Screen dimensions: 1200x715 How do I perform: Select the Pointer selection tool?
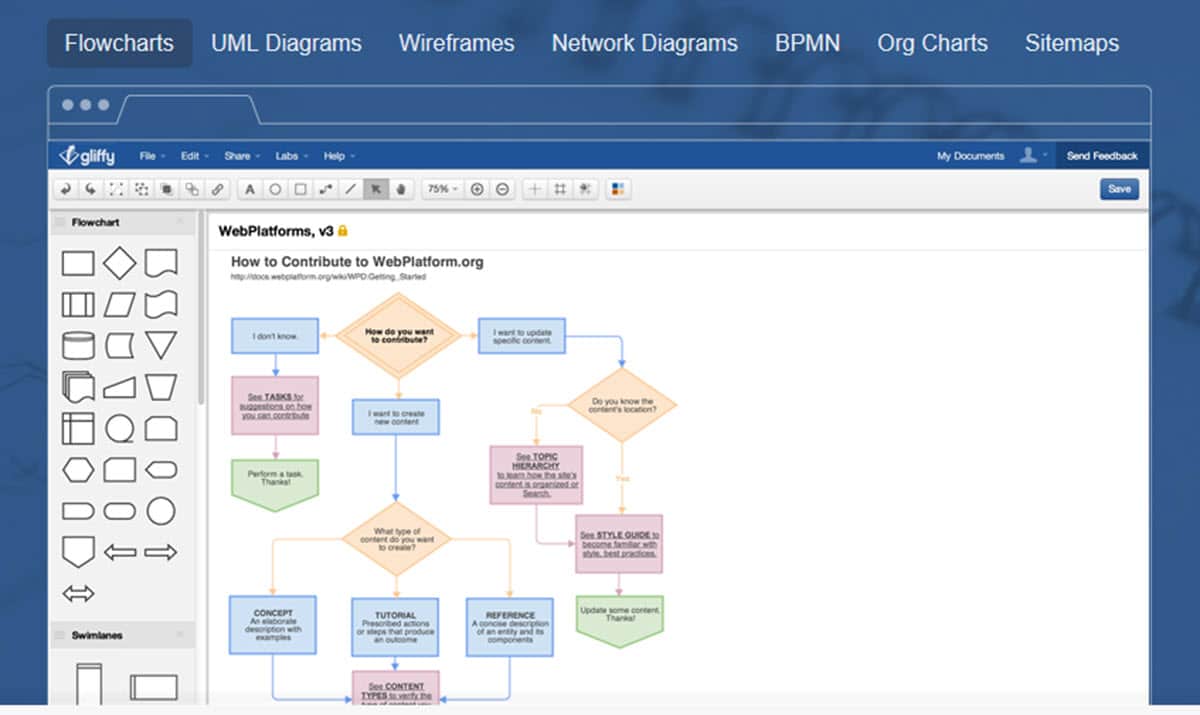(x=376, y=189)
